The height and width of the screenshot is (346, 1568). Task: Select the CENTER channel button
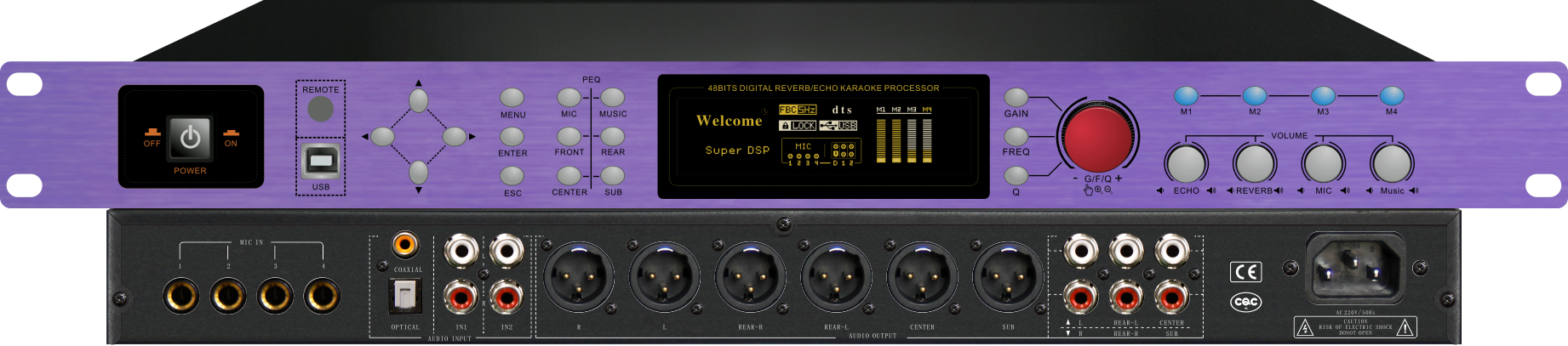click(569, 176)
